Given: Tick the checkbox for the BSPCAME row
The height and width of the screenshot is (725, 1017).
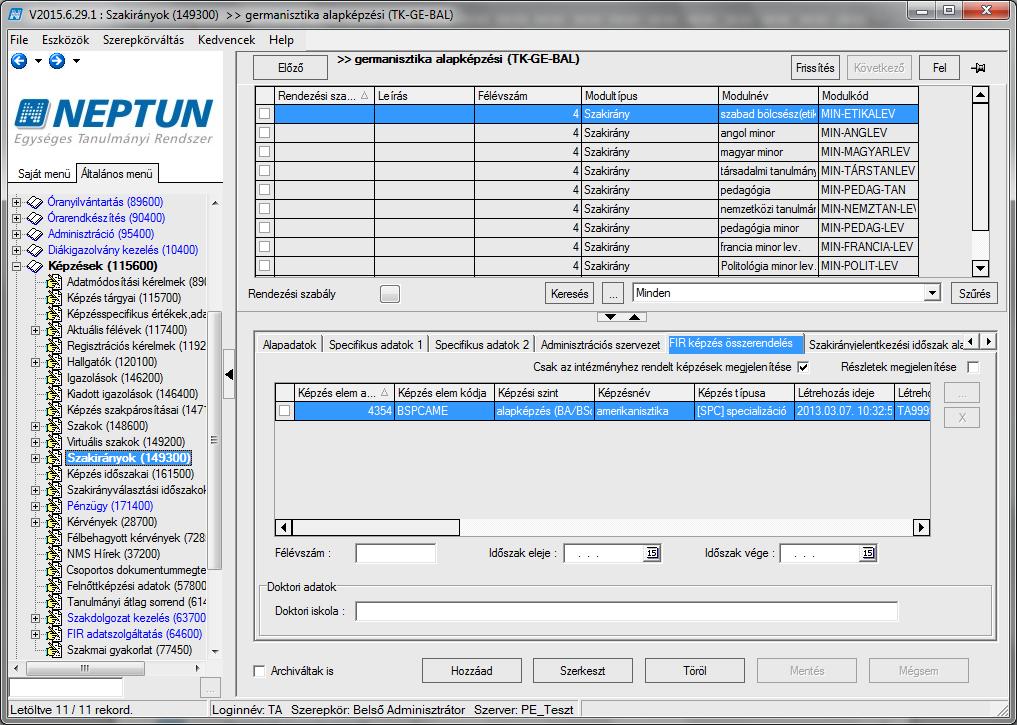Looking at the screenshot, I should click(285, 411).
